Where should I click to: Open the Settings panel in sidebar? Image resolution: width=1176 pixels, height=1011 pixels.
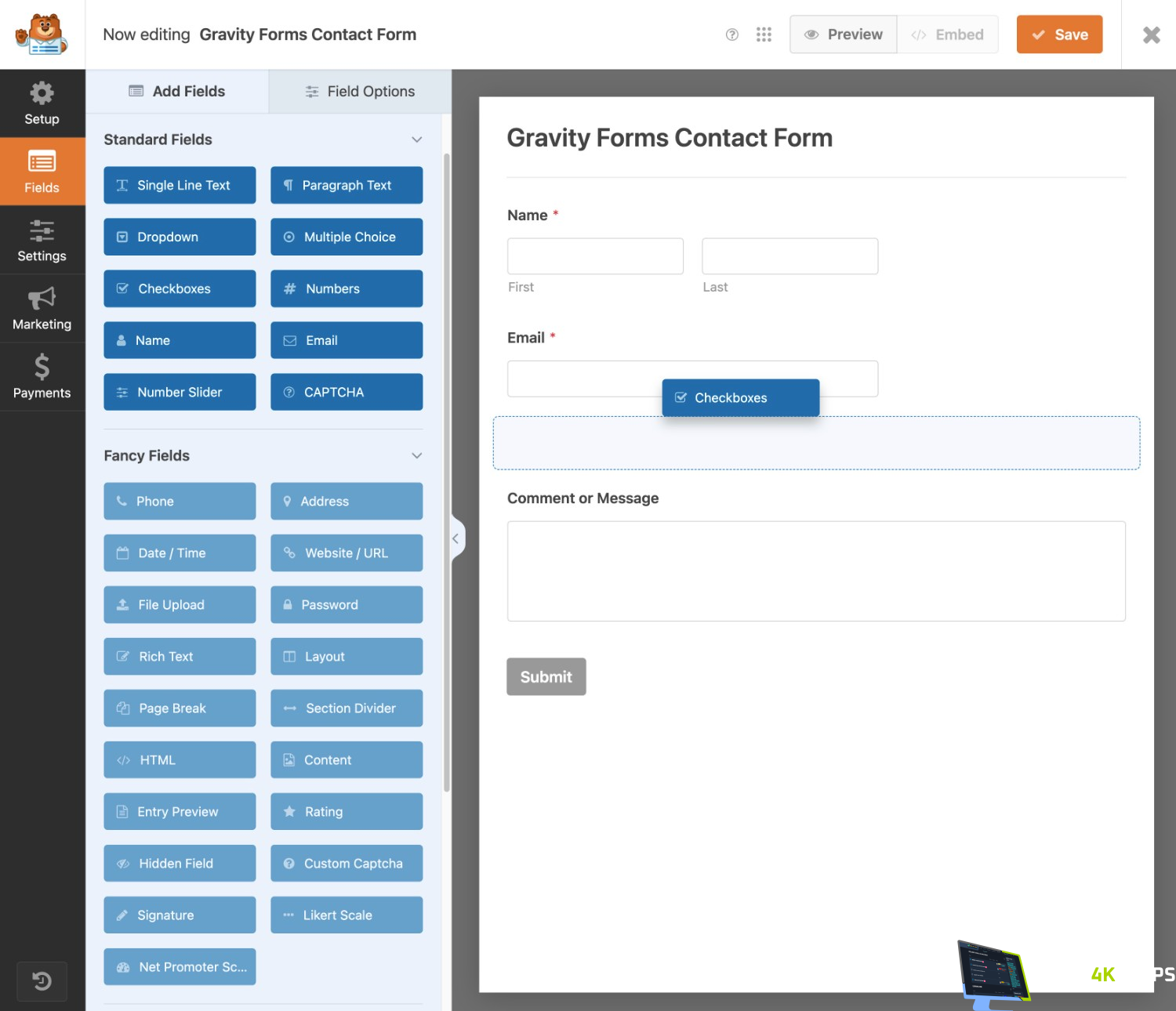tap(42, 240)
